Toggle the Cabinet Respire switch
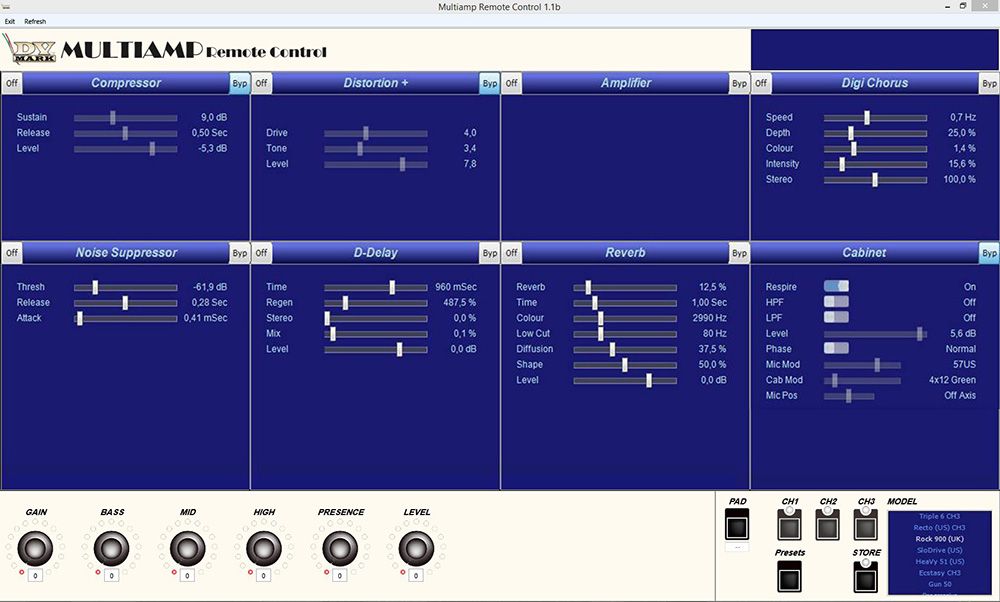The width and height of the screenshot is (1000, 602). (x=836, y=286)
